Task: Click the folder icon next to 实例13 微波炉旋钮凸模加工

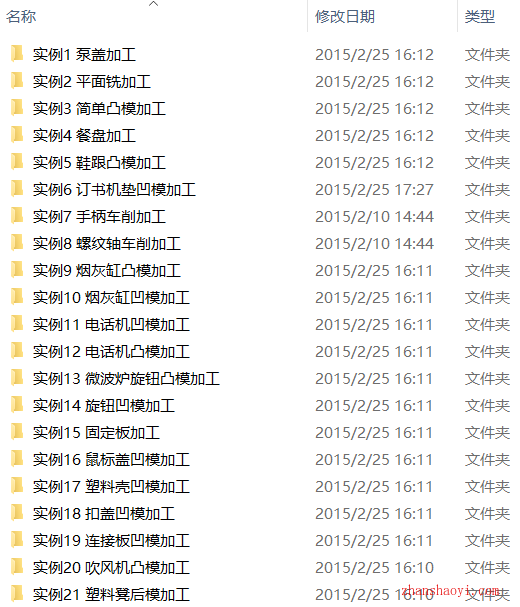Action: click(x=17, y=378)
